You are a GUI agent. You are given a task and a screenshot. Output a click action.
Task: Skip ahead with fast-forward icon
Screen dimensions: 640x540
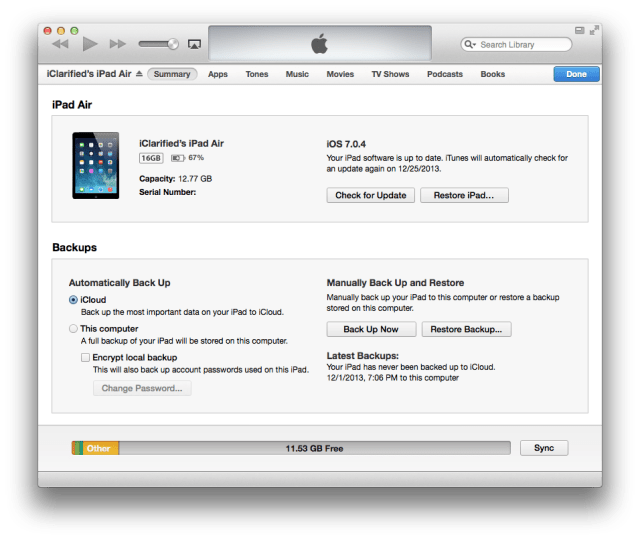pos(118,44)
